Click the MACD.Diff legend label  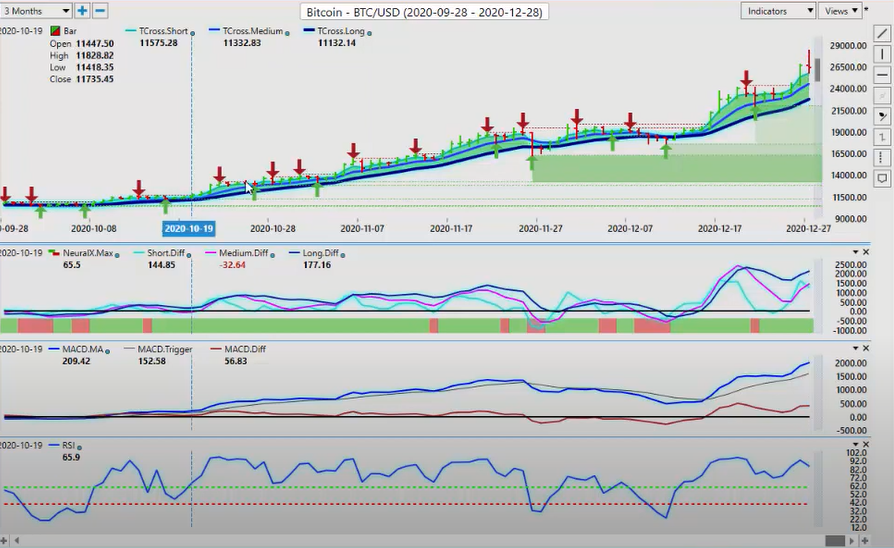click(245, 349)
